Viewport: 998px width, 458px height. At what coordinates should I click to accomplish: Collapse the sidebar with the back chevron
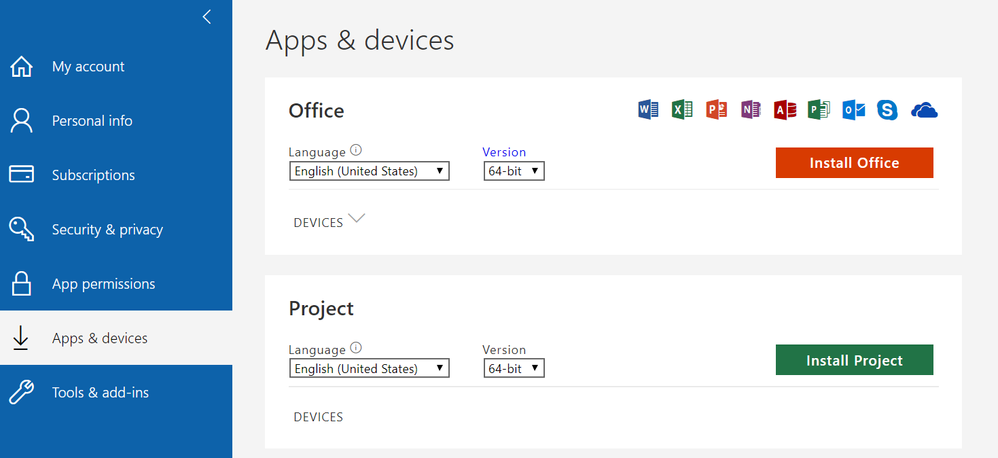click(x=206, y=17)
